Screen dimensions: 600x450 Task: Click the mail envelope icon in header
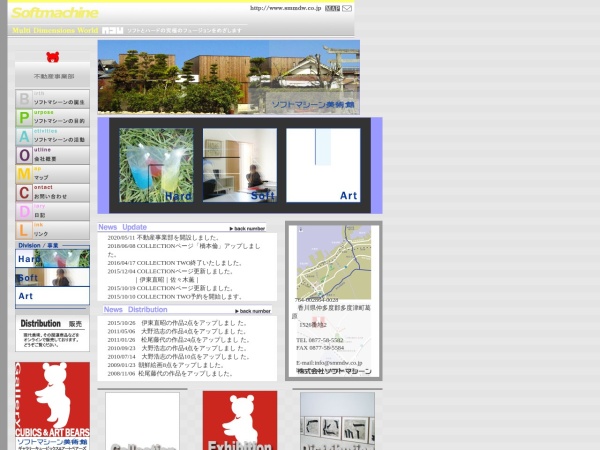pyautogui.click(x=347, y=8)
